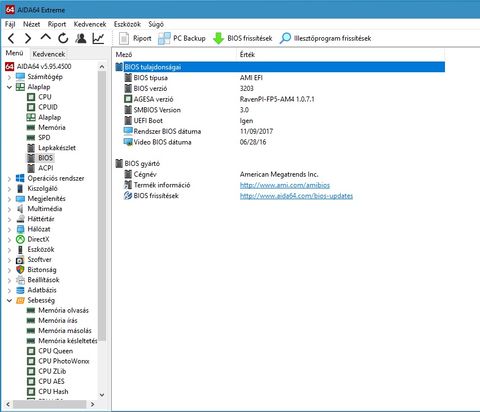Expand the Megjelenítés node

[x=9, y=199]
